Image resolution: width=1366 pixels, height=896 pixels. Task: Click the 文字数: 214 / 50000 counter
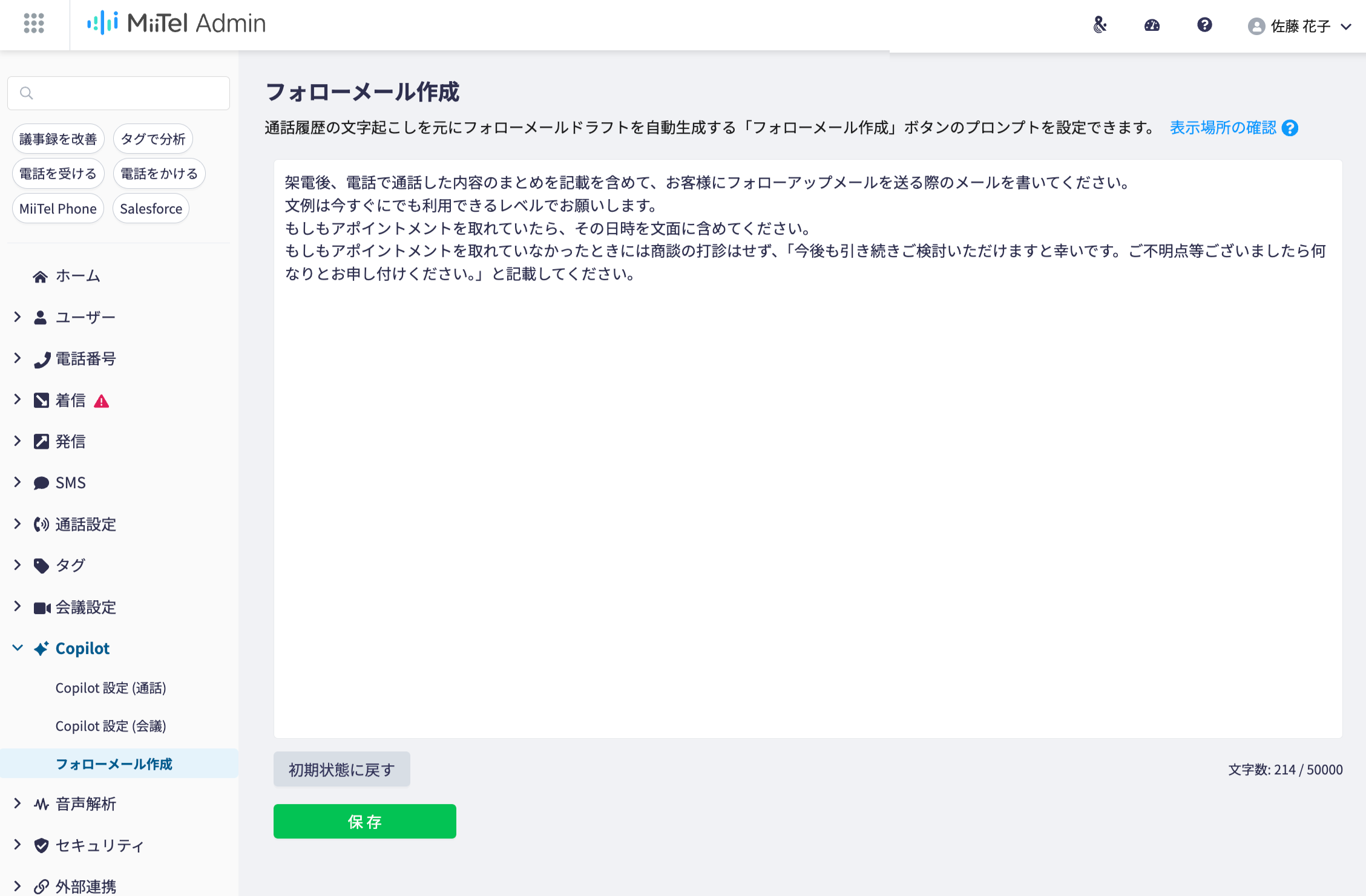coord(1286,770)
